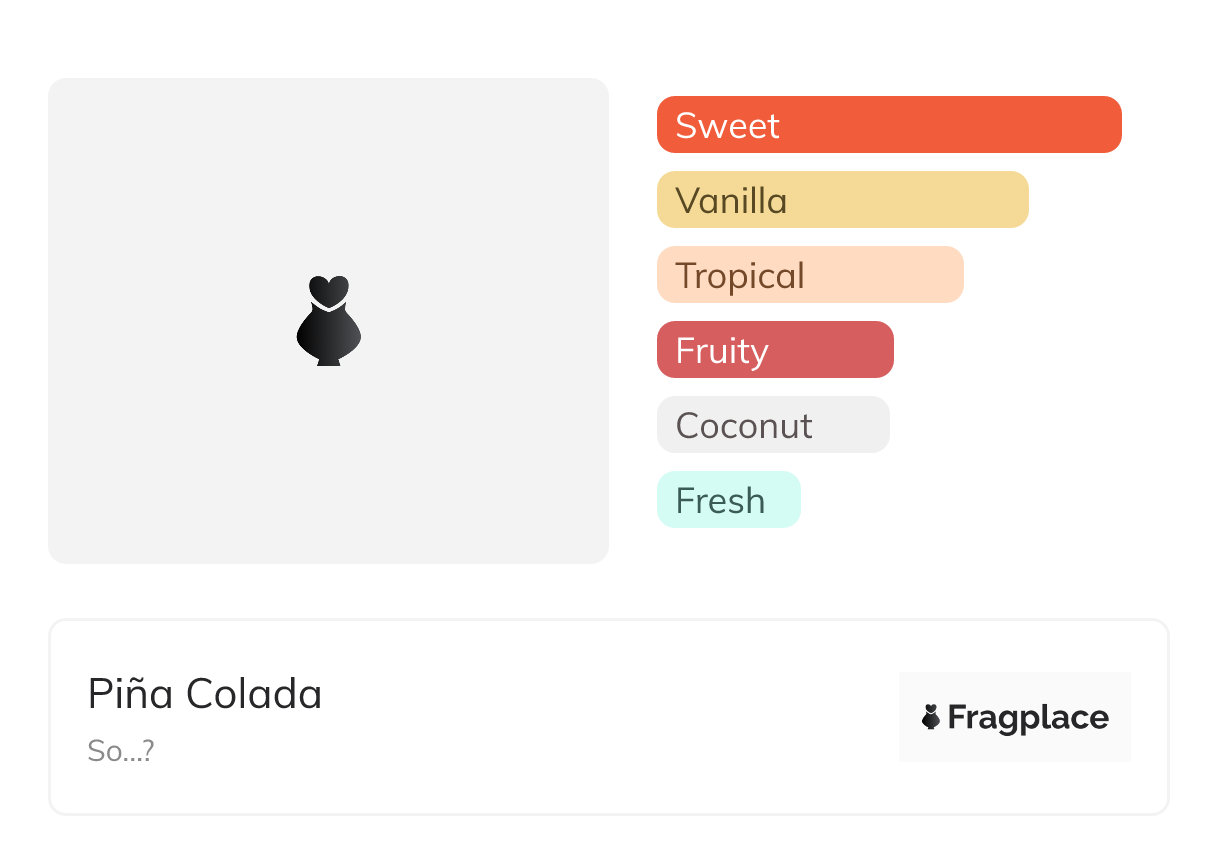
Task: Click the Fragplace wordmark text
Action: click(1027, 718)
